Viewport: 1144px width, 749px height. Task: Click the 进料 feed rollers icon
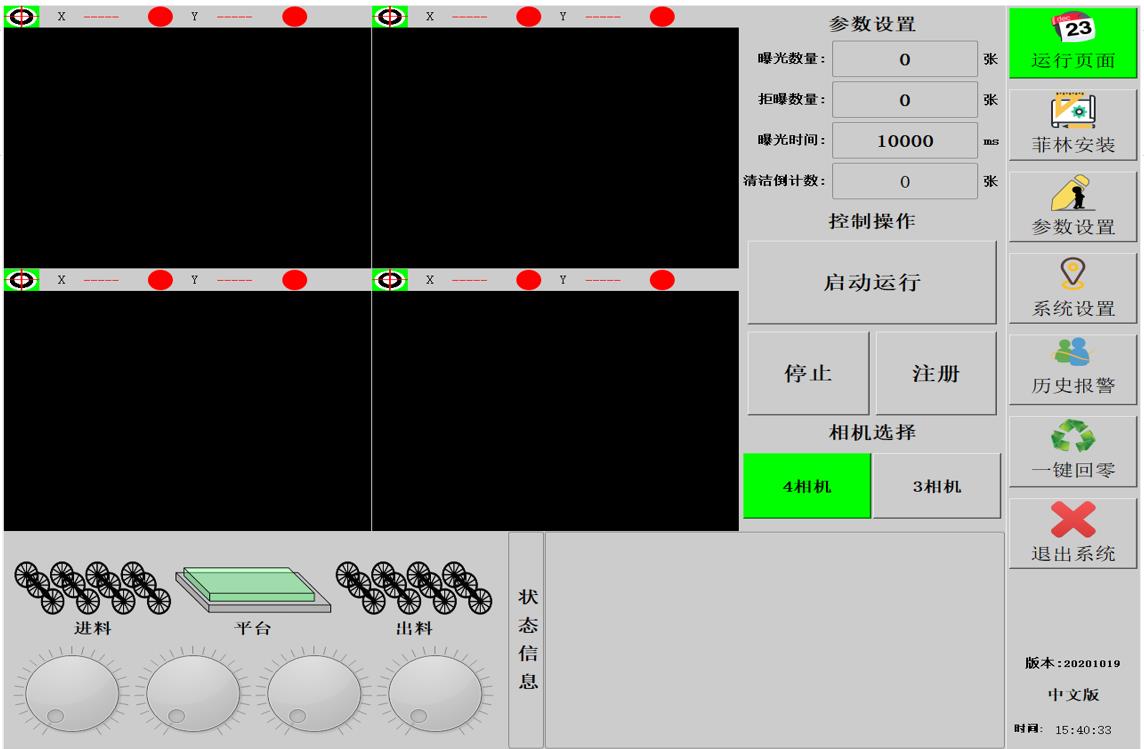92,587
